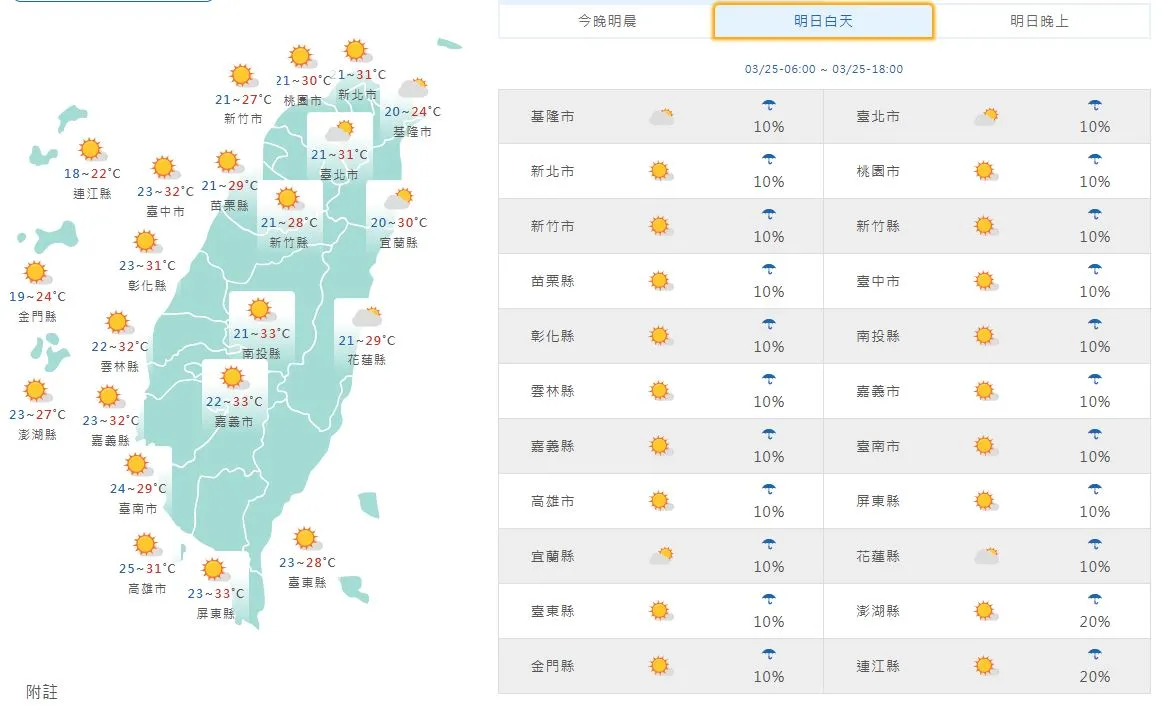Click the 臺北市 weather icon in table

coord(986,116)
